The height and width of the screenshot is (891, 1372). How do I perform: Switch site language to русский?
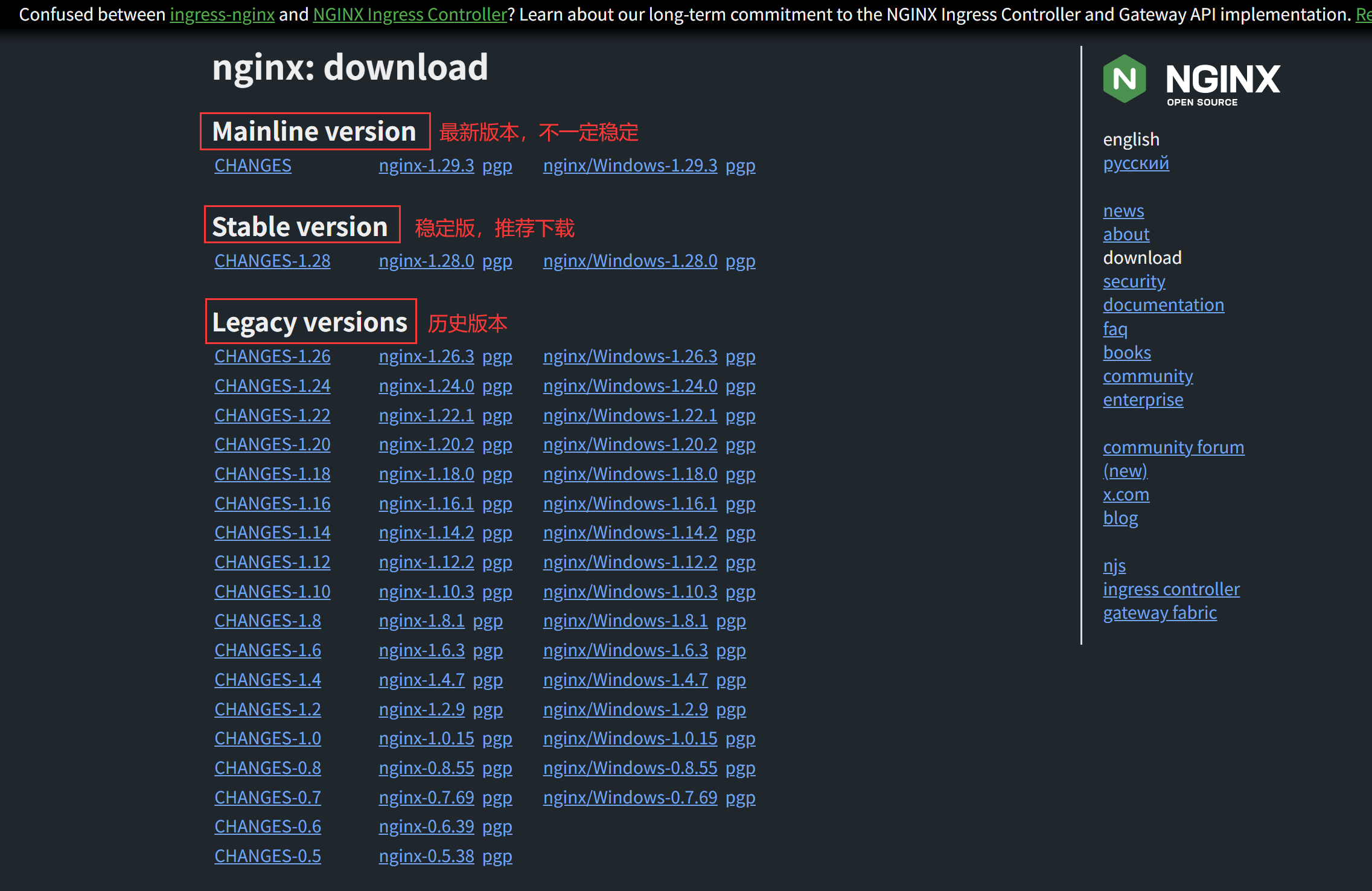click(1136, 163)
